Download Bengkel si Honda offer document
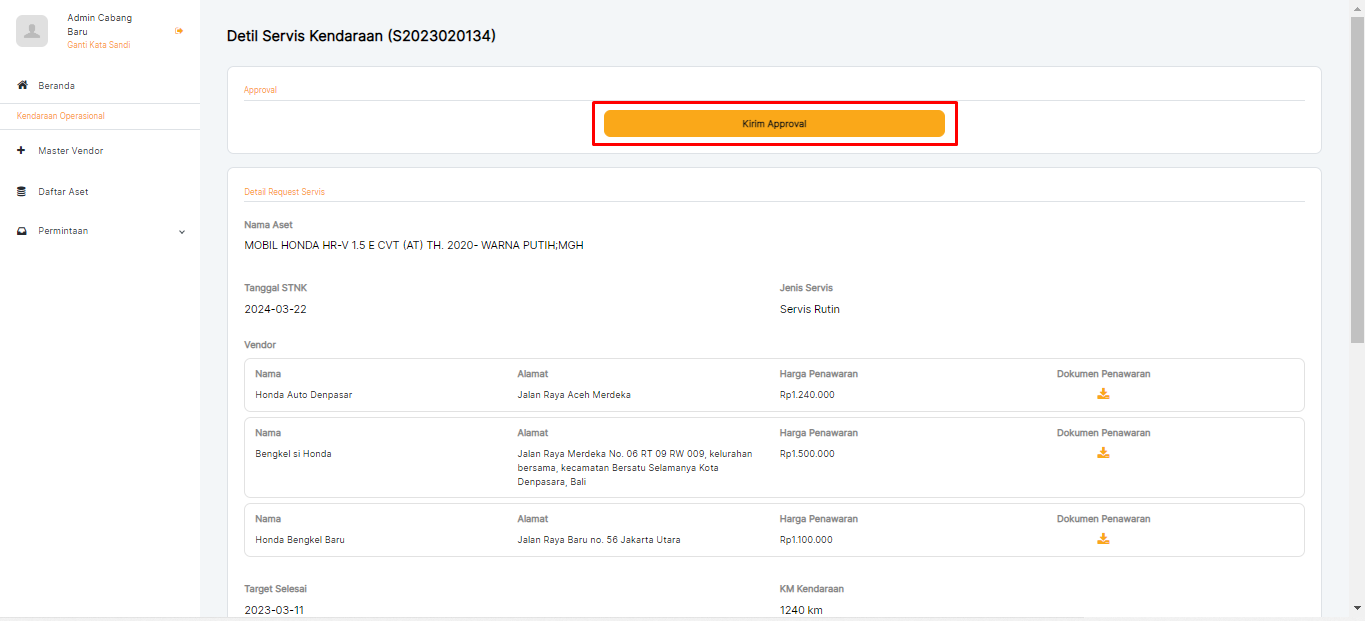Image resolution: width=1365 pixels, height=621 pixels. coord(1103,453)
